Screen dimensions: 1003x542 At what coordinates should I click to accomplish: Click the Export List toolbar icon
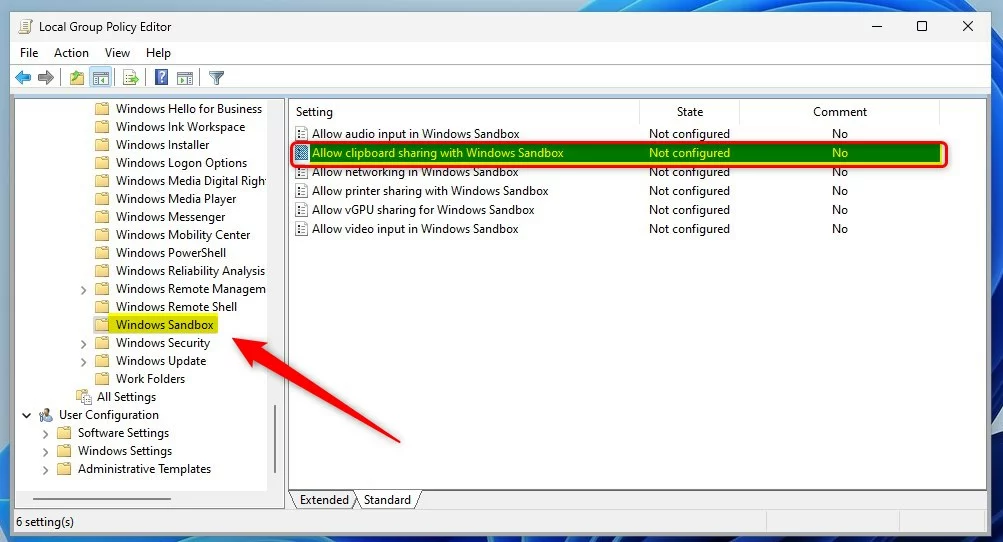(x=130, y=78)
